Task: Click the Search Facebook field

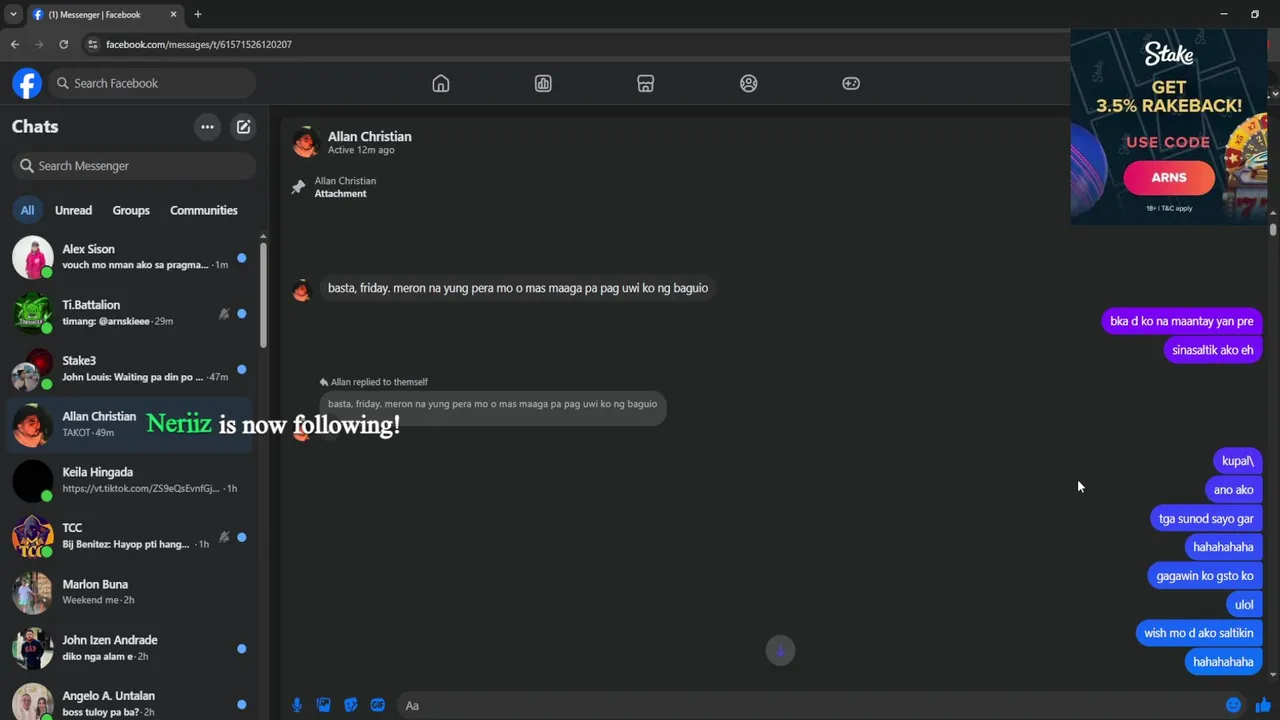Action: [x=152, y=83]
